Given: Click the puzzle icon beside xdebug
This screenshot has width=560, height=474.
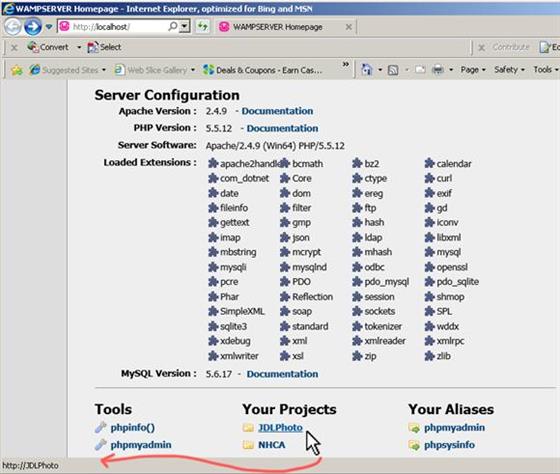Looking at the screenshot, I should pyautogui.click(x=213, y=341).
